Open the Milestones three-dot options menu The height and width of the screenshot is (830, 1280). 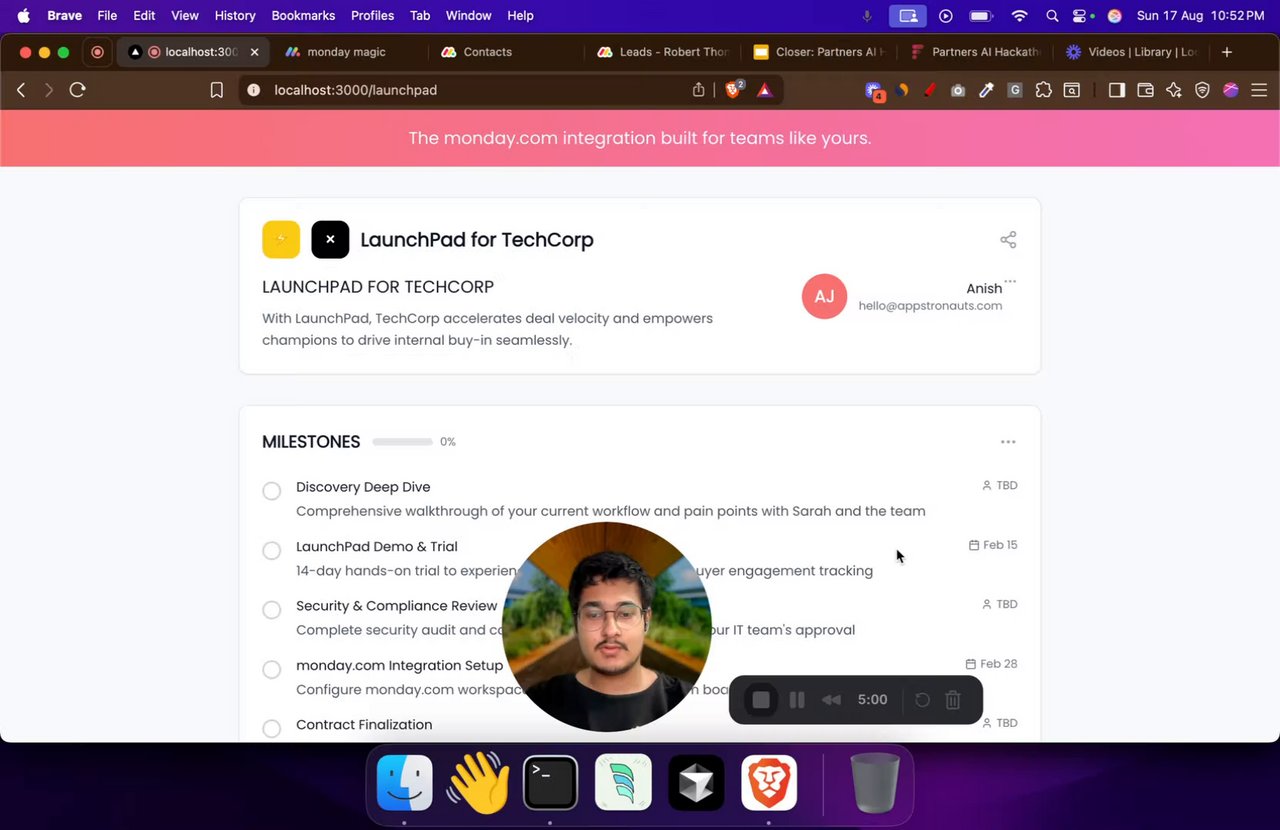1008,442
